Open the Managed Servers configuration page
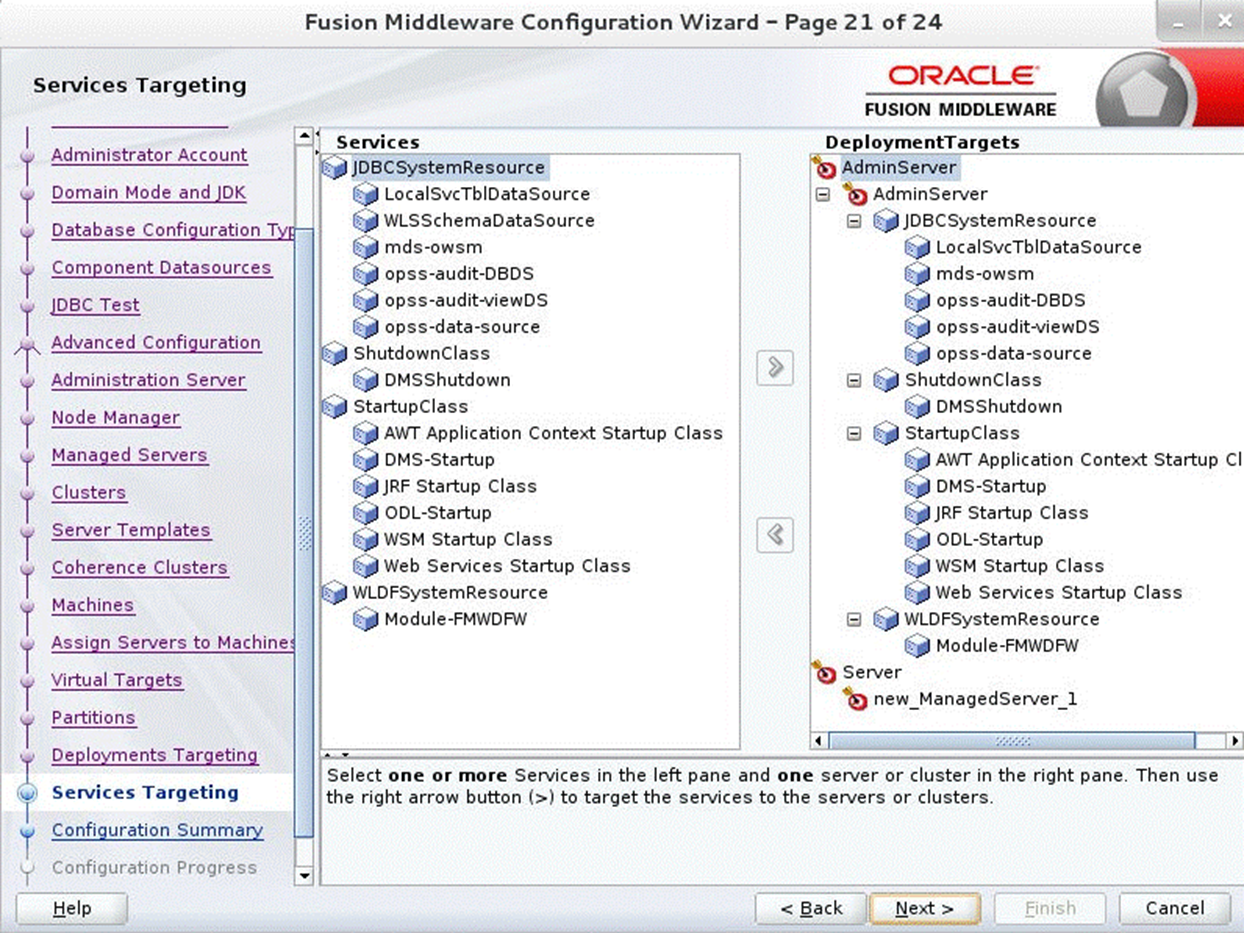 pyautogui.click(x=129, y=455)
